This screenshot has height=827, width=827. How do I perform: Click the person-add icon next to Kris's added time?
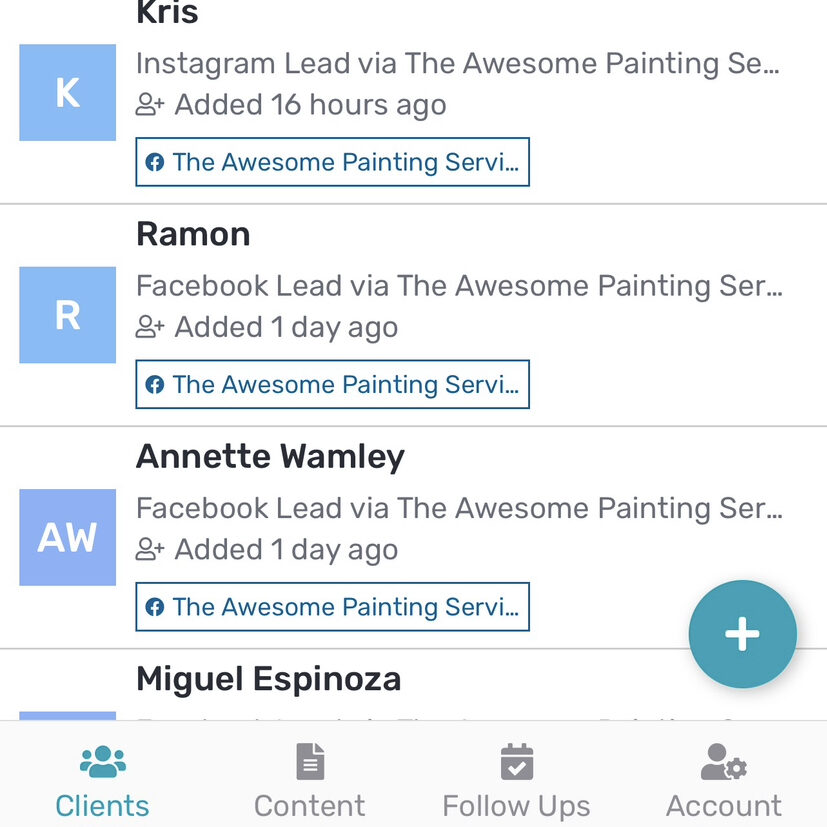coord(147,104)
